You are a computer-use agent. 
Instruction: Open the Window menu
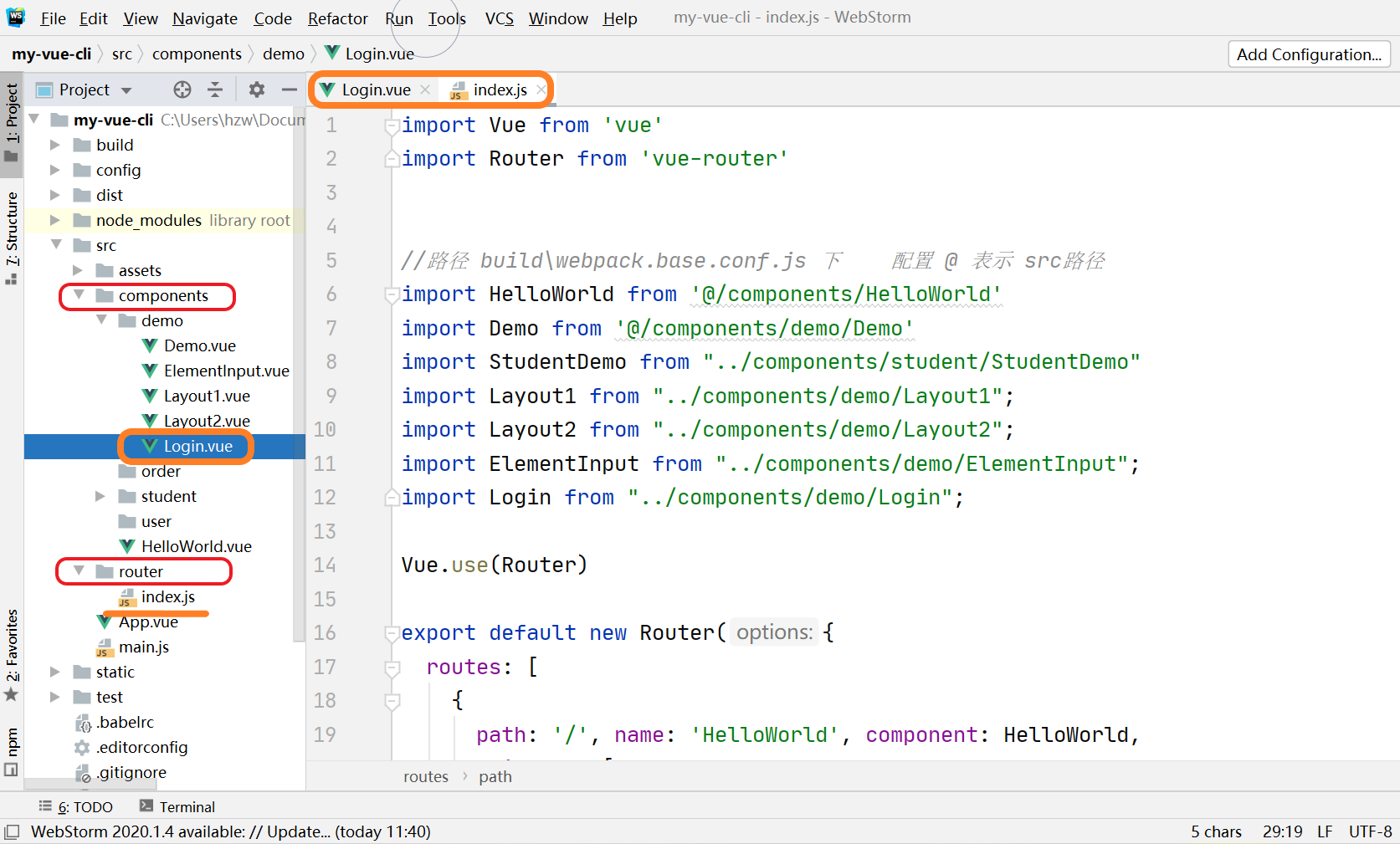558,18
